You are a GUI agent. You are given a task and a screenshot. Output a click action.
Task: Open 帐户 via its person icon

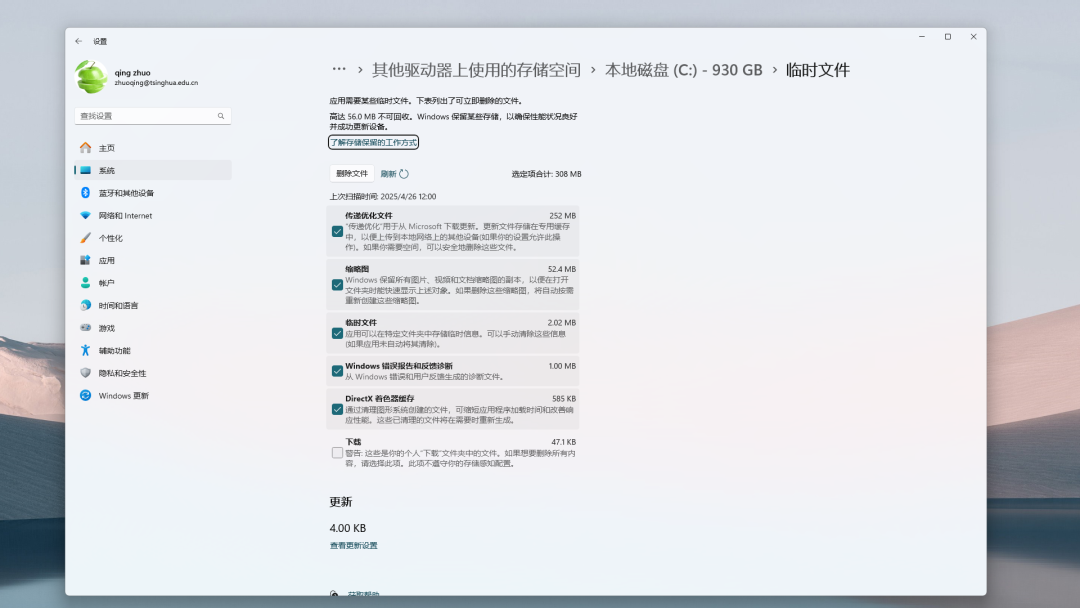pyautogui.click(x=85, y=283)
